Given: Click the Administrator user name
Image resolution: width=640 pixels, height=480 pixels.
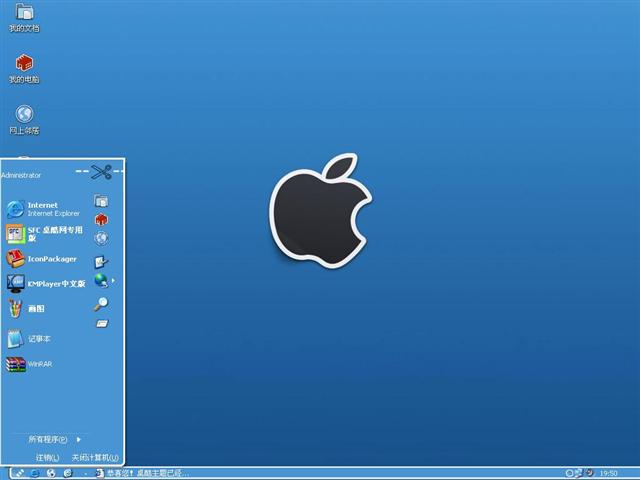Looking at the screenshot, I should [21, 175].
